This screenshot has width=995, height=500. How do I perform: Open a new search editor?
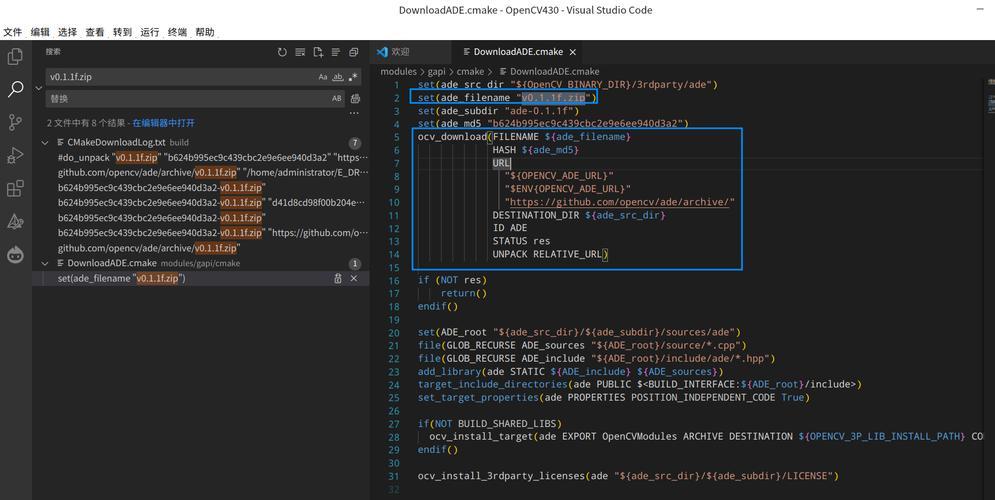coord(318,52)
